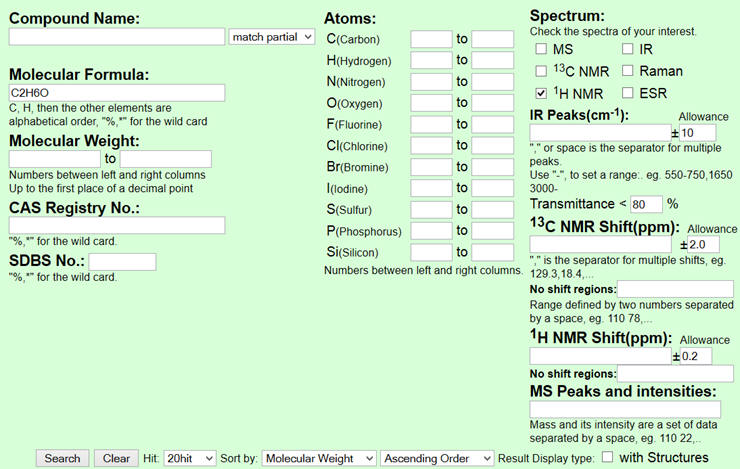Focus the IR Peaks input field
Viewport: 740px width, 469px height.
tap(600, 133)
